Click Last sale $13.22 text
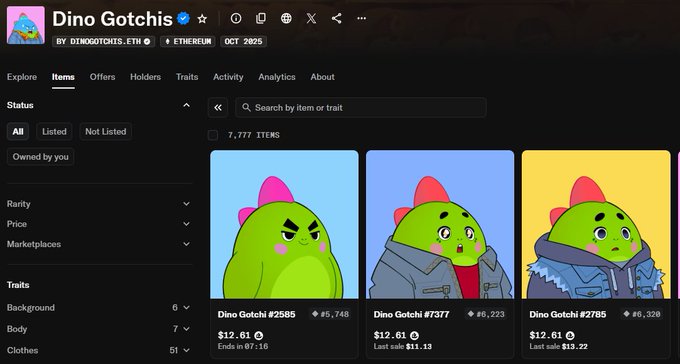Image resolution: width=680 pixels, height=364 pixels. [559, 346]
